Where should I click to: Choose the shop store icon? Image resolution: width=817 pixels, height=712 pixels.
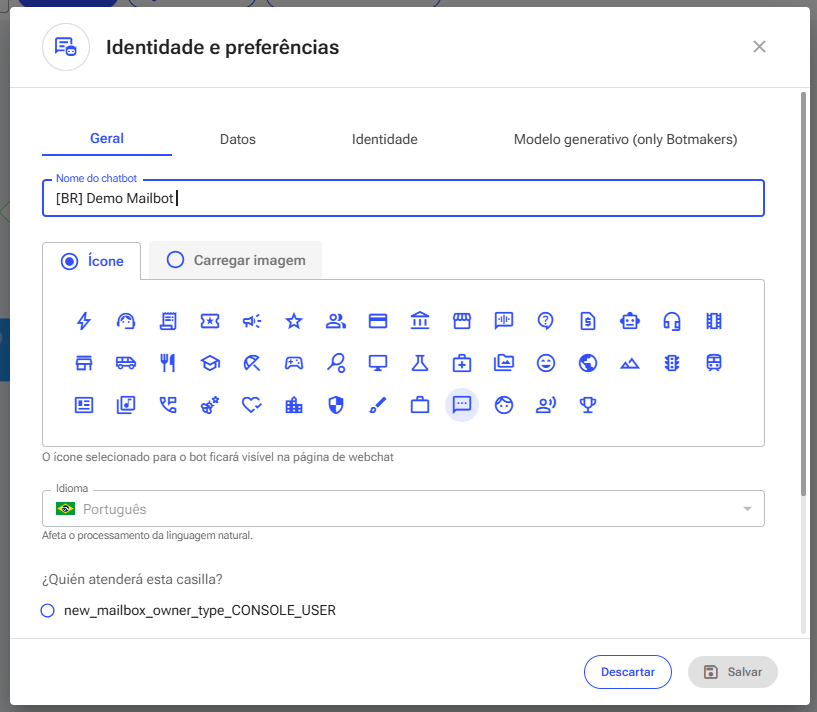click(x=84, y=363)
